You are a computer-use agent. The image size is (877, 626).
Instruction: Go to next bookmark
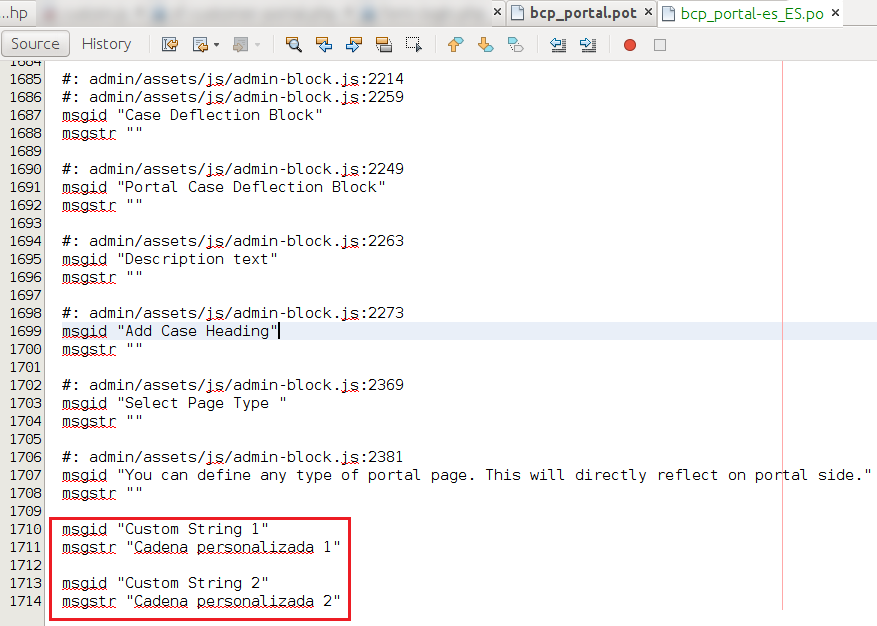pos(485,44)
